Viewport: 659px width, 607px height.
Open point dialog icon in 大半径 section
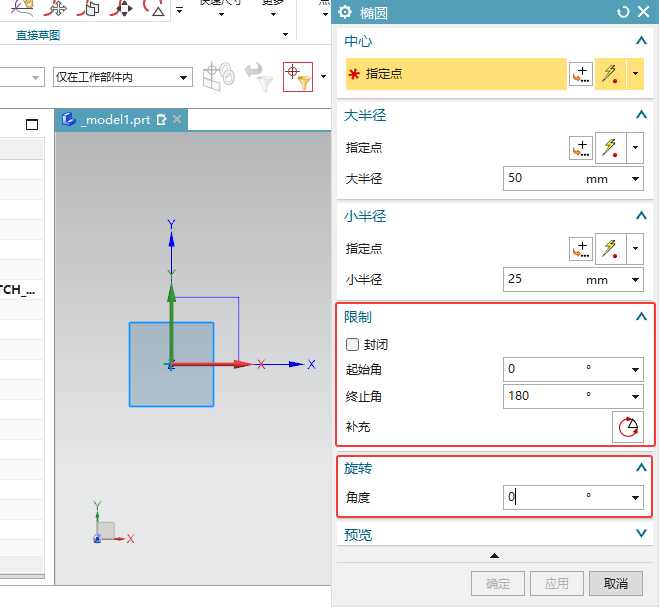(x=581, y=148)
